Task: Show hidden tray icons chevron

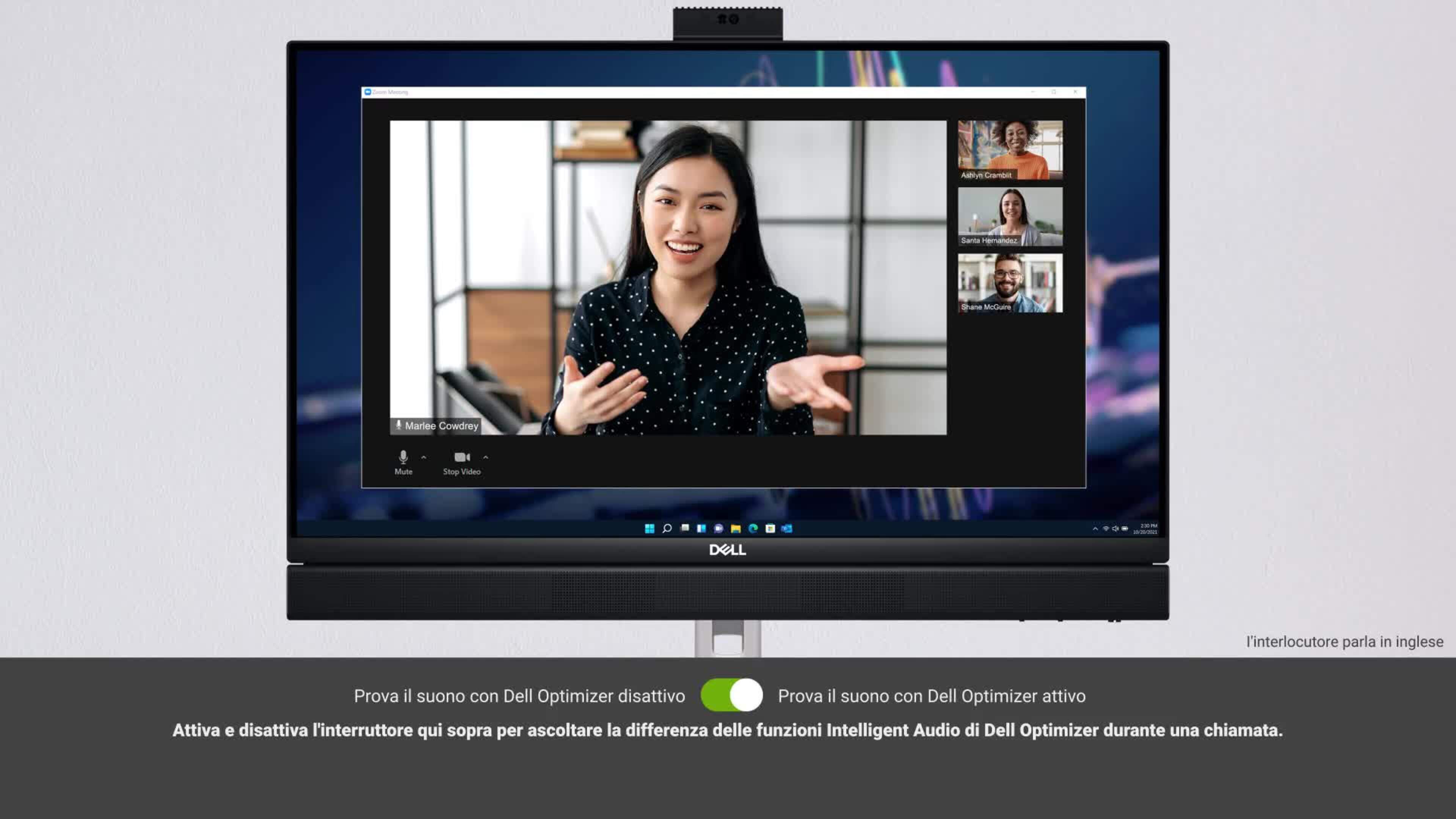Action: click(x=1095, y=529)
